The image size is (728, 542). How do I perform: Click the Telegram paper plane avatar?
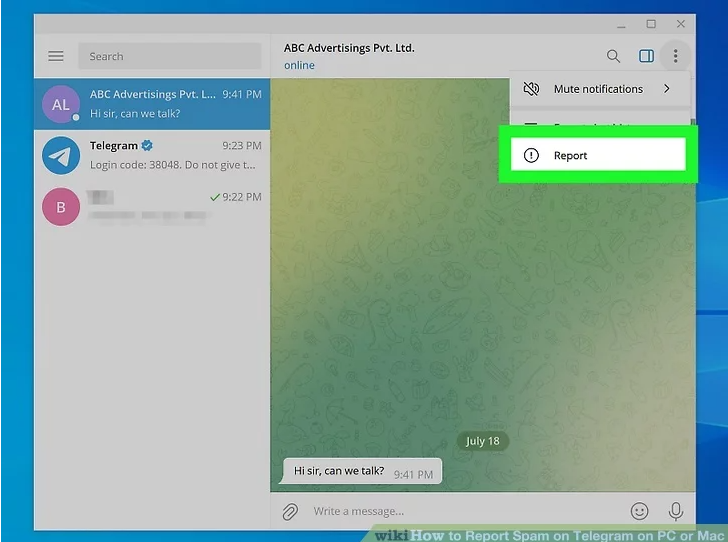[x=61, y=155]
